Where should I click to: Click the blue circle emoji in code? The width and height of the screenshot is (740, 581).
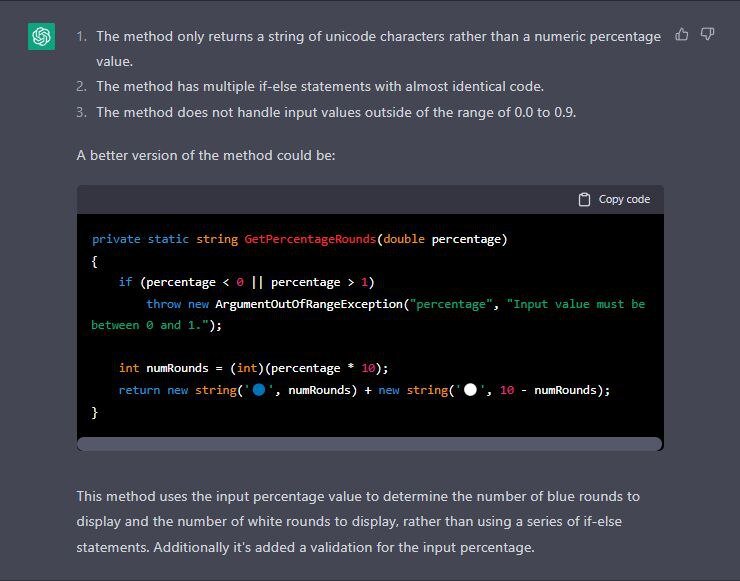point(259,390)
